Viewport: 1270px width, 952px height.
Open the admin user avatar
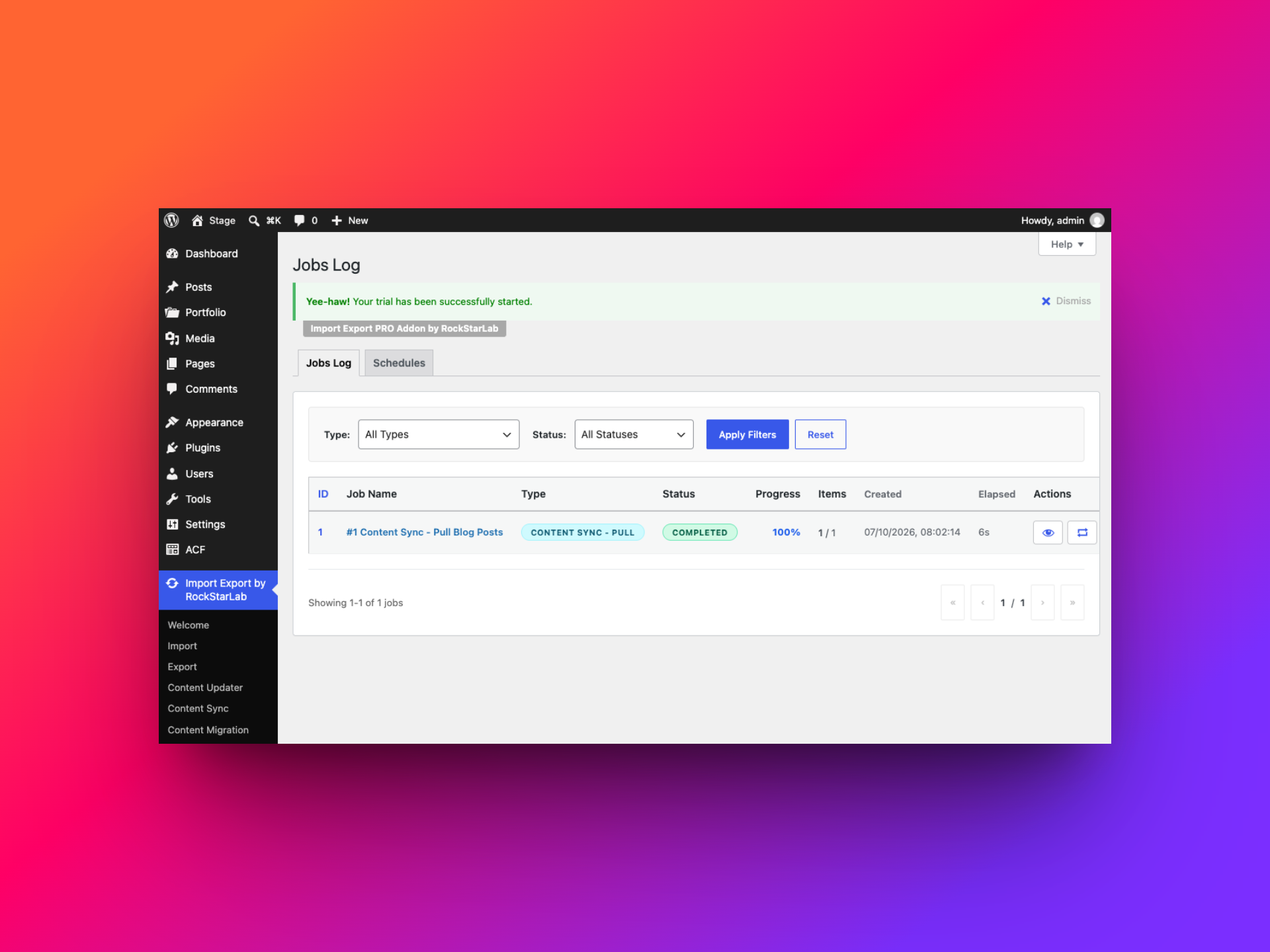click(1097, 220)
